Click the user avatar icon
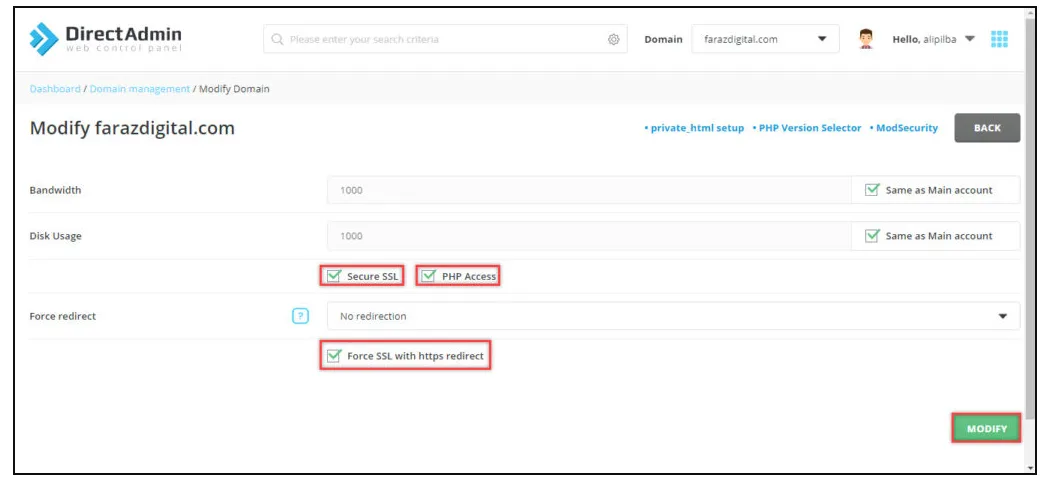The width and height of the screenshot is (1050, 481). (x=867, y=39)
